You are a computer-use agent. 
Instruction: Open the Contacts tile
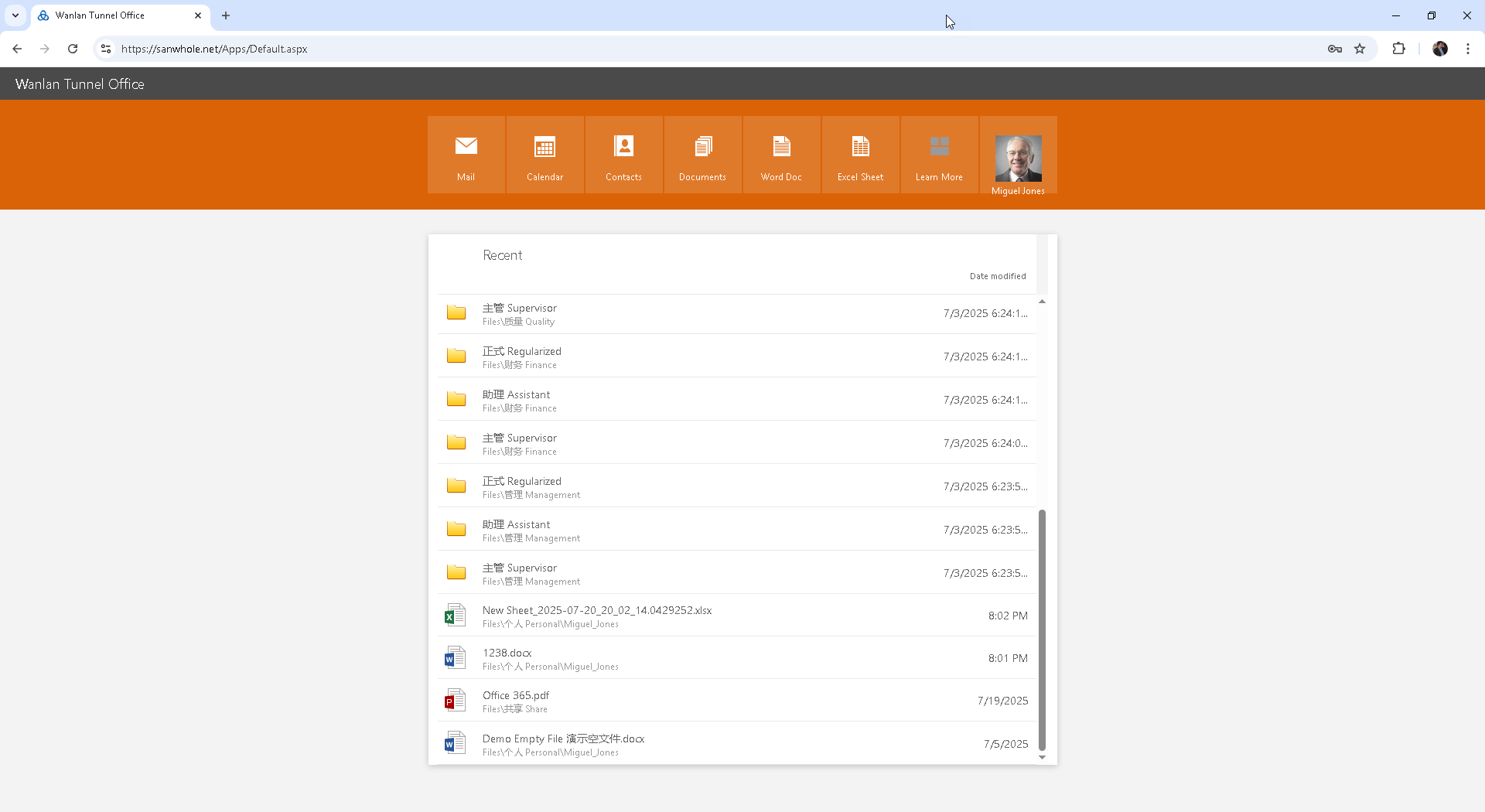(x=623, y=155)
